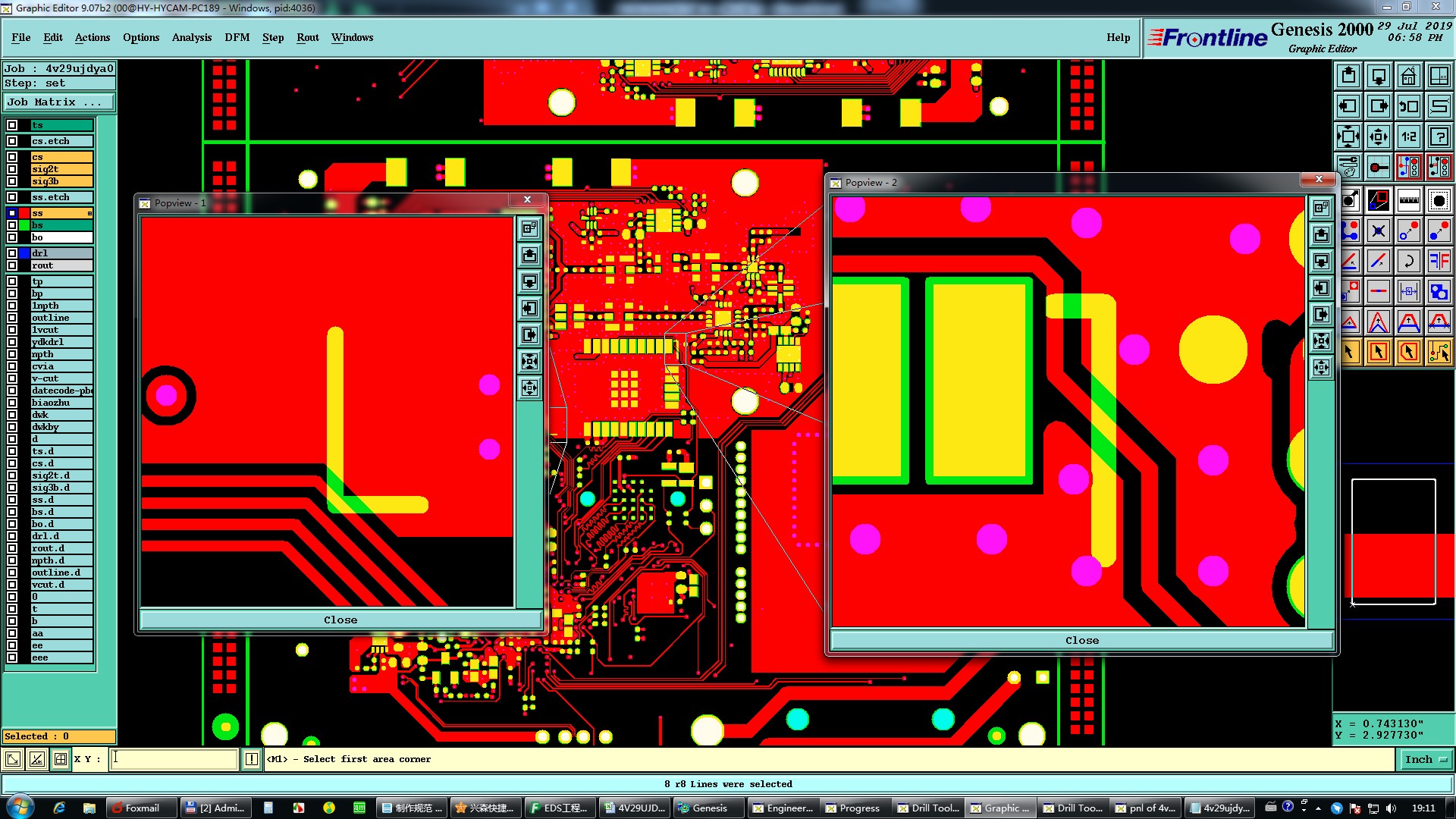
Task: Click the overview thumbnail panel on right
Action: tap(1394, 541)
